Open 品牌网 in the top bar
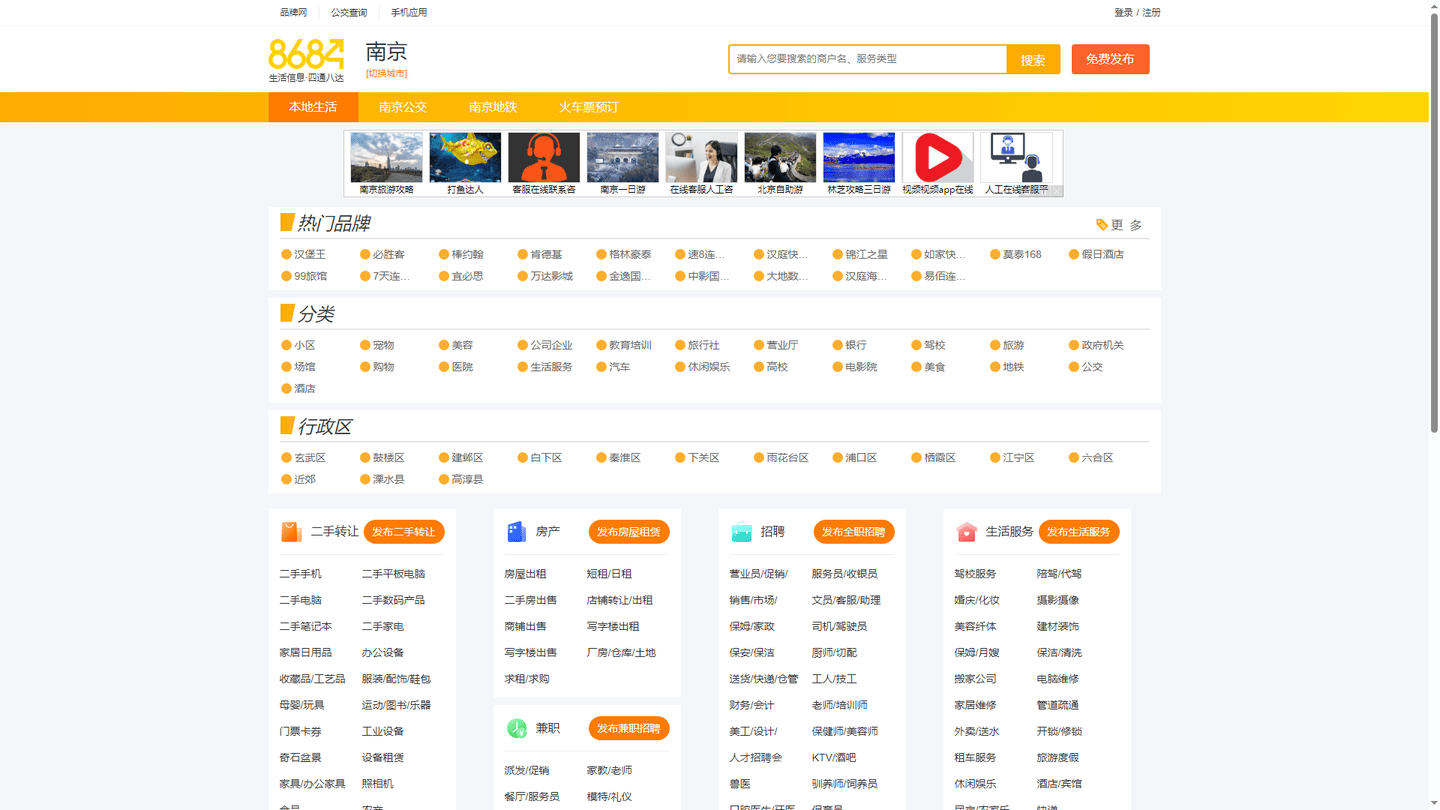 coord(294,13)
